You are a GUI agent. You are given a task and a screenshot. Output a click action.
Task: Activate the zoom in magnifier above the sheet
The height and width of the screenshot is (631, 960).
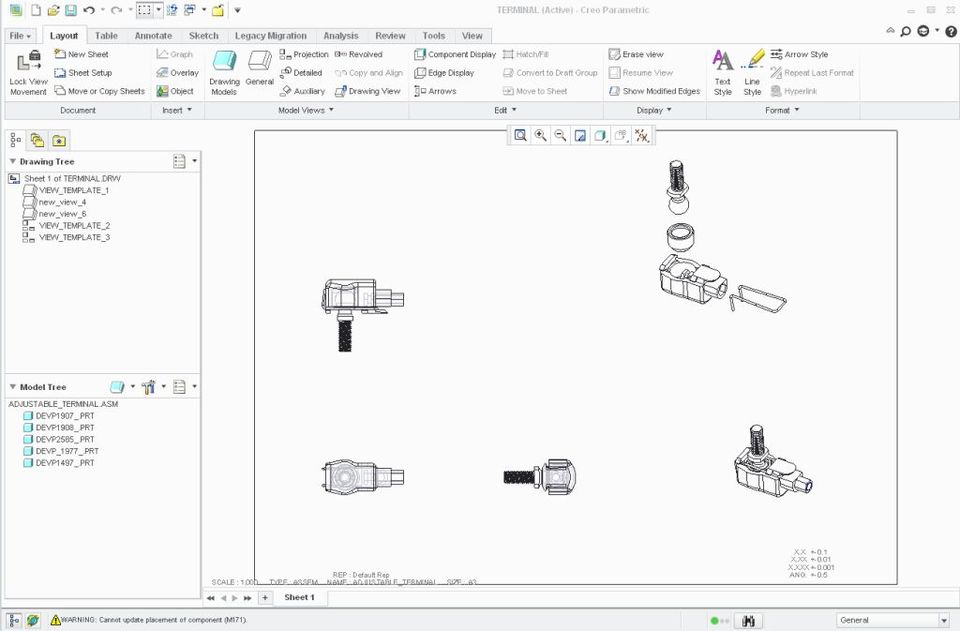pos(540,135)
